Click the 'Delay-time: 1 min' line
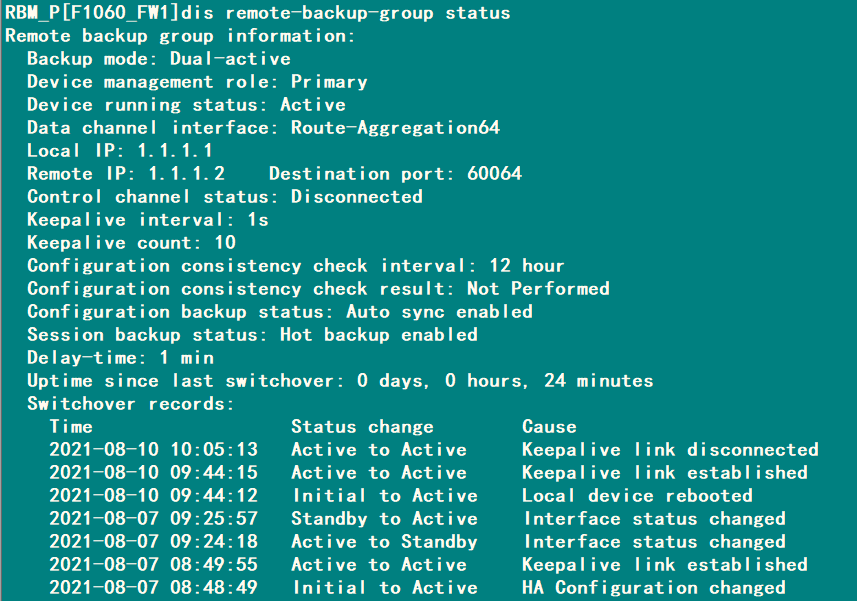The width and height of the screenshot is (857, 601). [x=120, y=358]
